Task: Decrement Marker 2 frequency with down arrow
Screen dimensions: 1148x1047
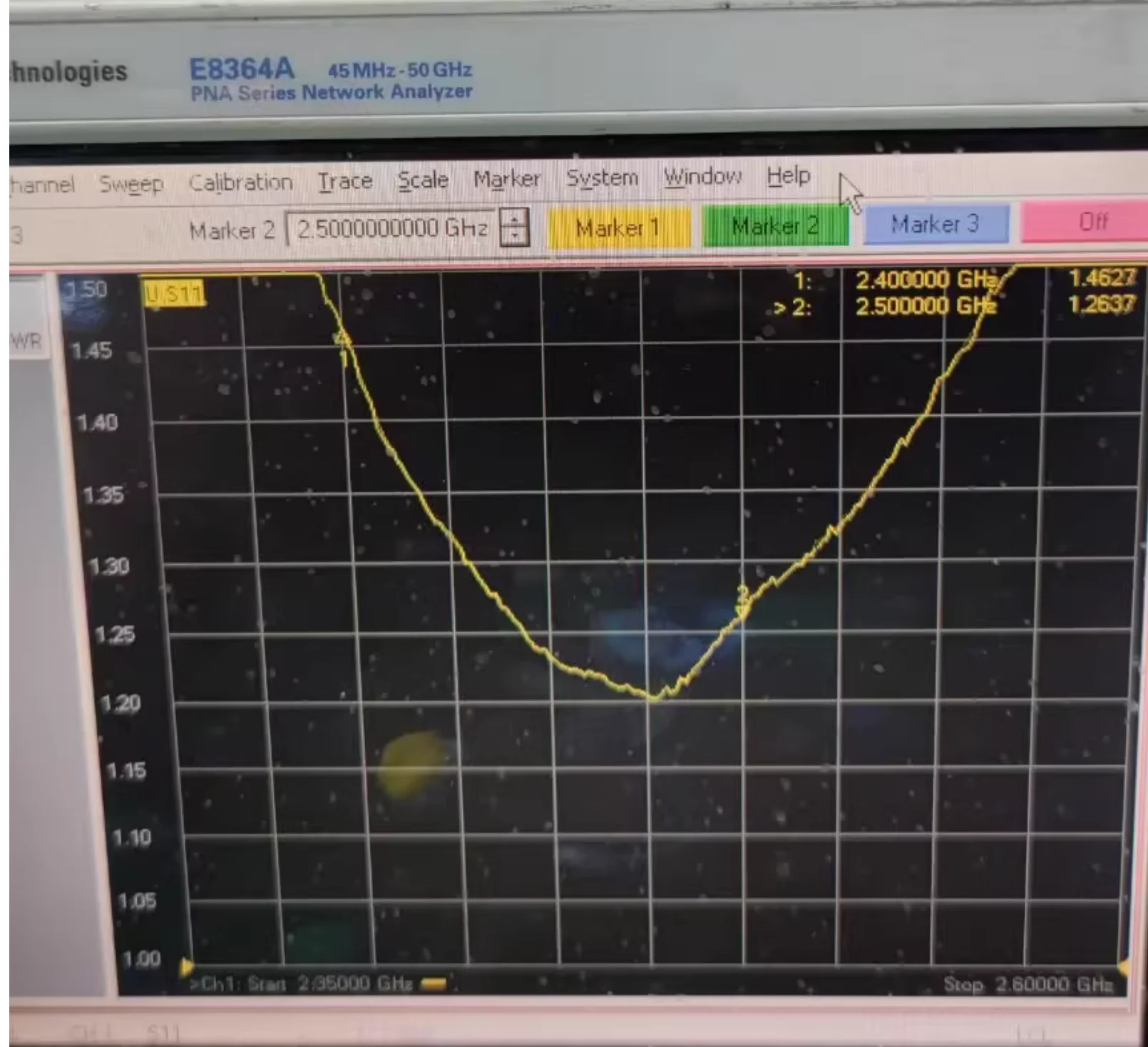Action: click(x=514, y=237)
